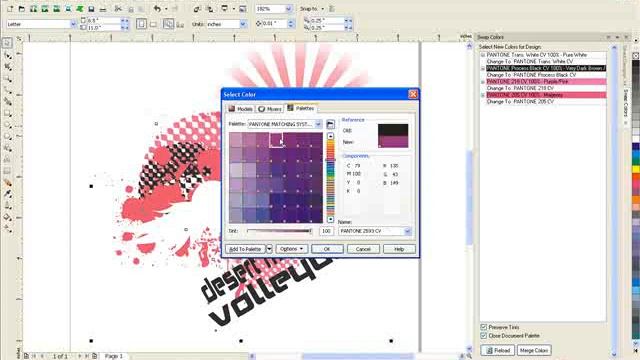Select the Zoom tool in the toolbox
The height and width of the screenshot is (360, 640).
click(7, 78)
